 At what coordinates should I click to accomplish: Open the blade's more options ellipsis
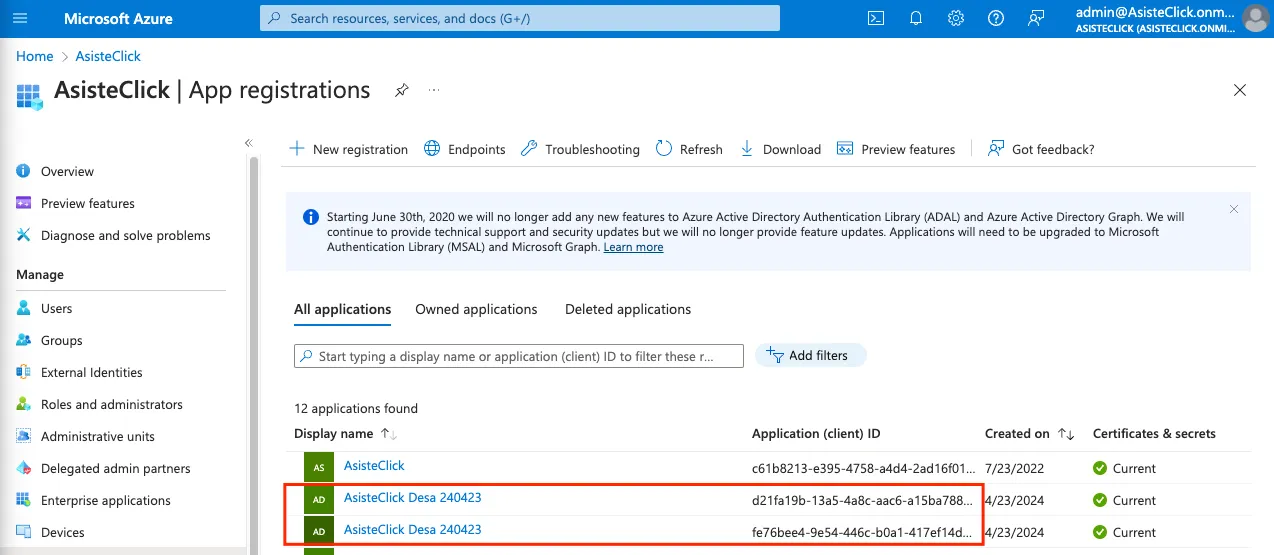coord(434,90)
